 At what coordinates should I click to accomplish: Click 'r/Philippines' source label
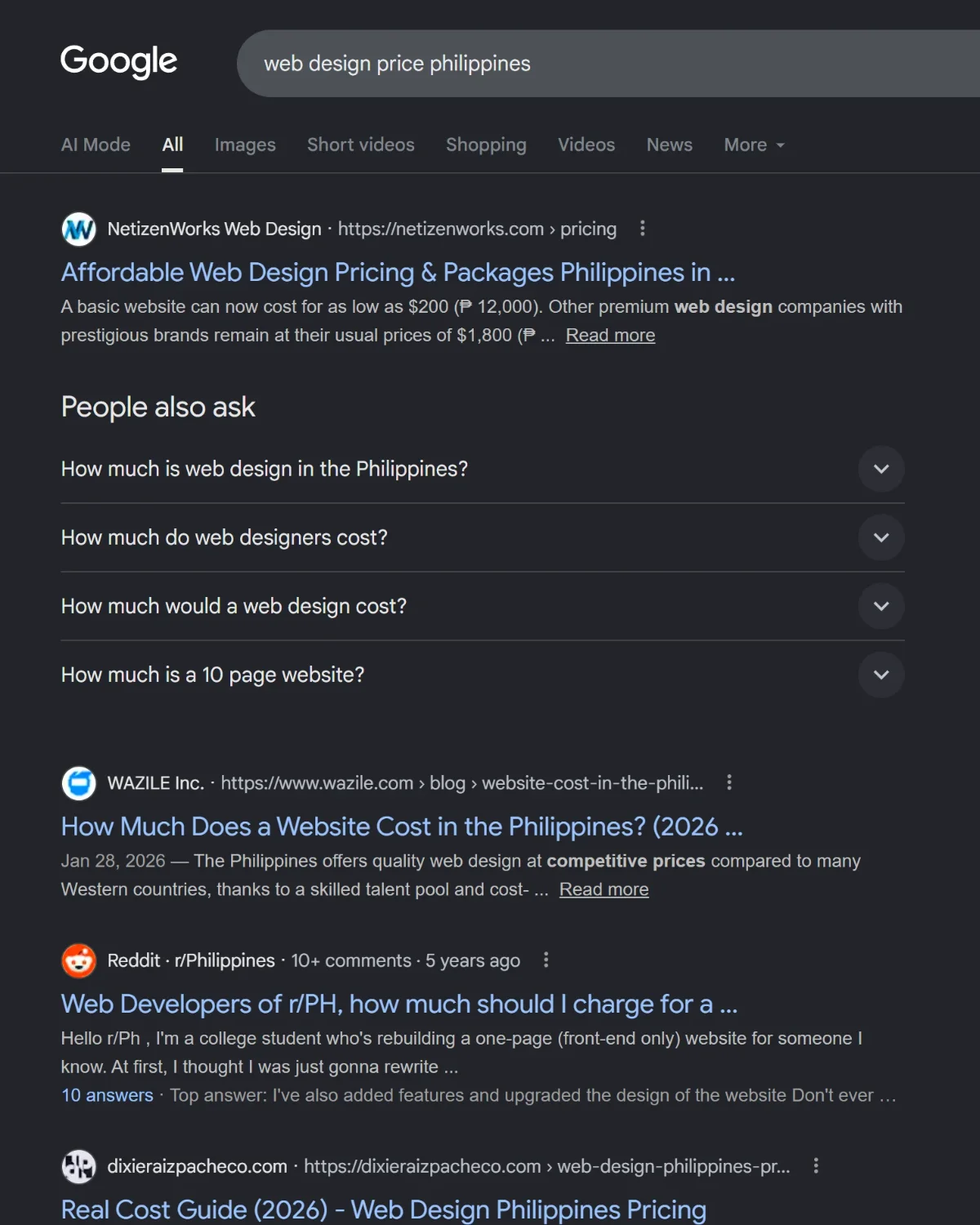[225, 960]
